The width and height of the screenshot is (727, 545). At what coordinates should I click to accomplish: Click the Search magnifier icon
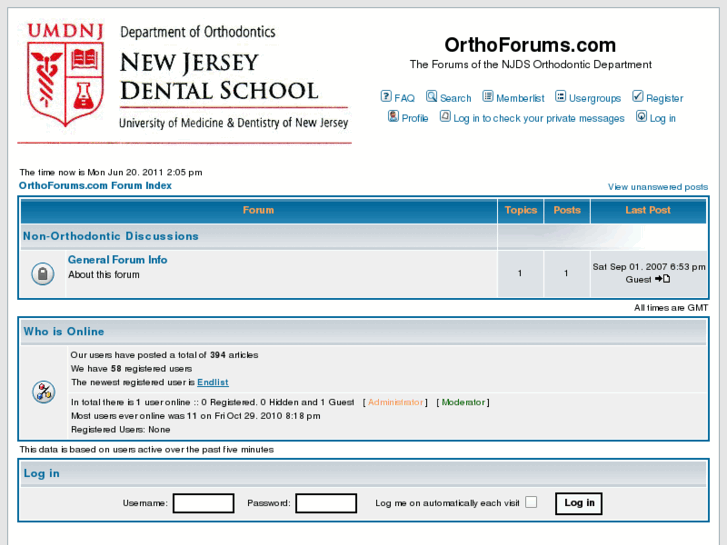click(x=431, y=96)
